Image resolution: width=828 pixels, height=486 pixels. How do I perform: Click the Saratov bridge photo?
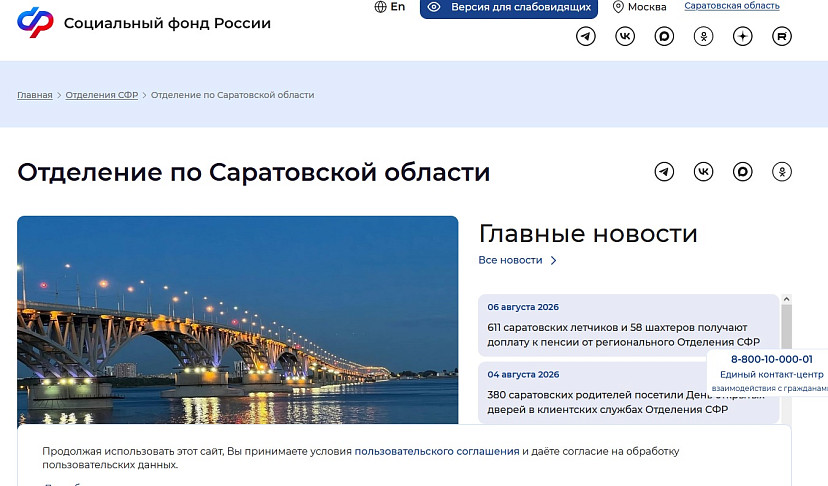pyautogui.click(x=238, y=320)
